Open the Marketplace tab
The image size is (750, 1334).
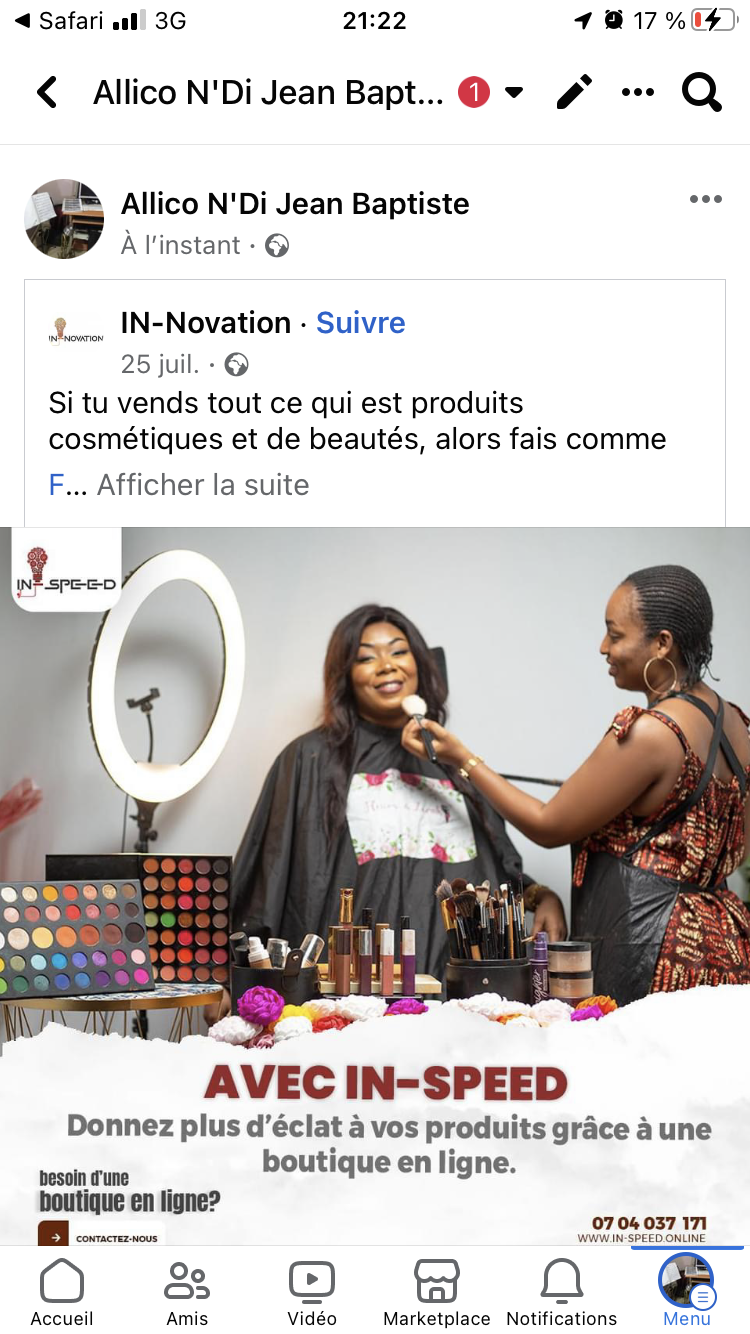437,1292
